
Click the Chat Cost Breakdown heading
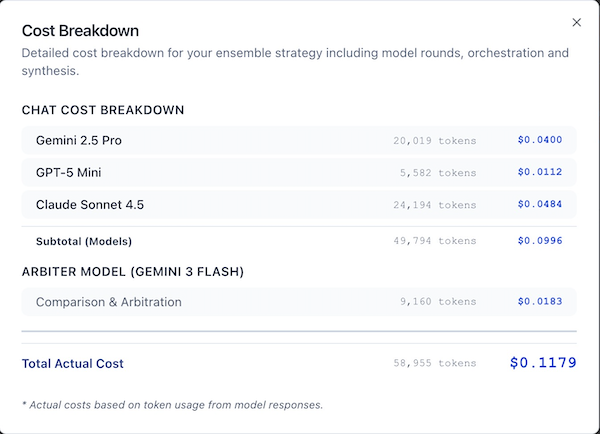pos(103,110)
